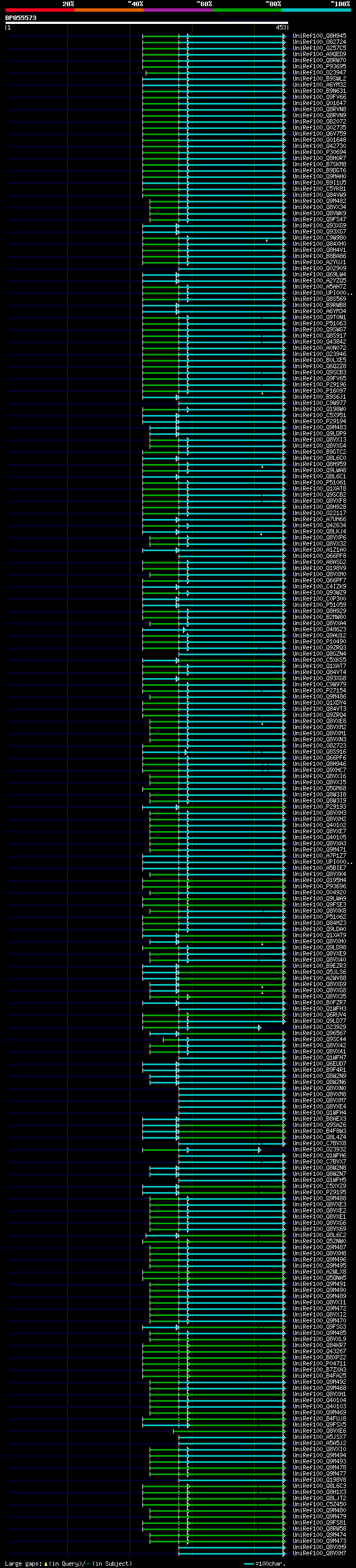This screenshot has width=356, height=1568.
Task: Click hit label UniRef100_Q9FV66
Action: (x=319, y=97)
